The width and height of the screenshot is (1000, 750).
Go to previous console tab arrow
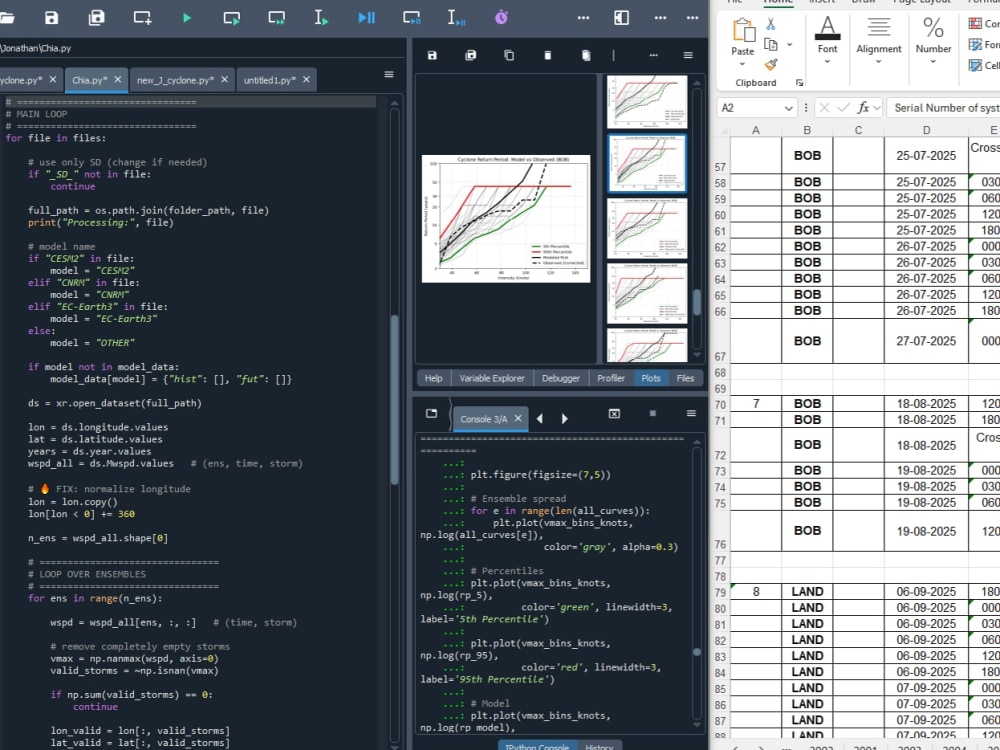pos(540,418)
